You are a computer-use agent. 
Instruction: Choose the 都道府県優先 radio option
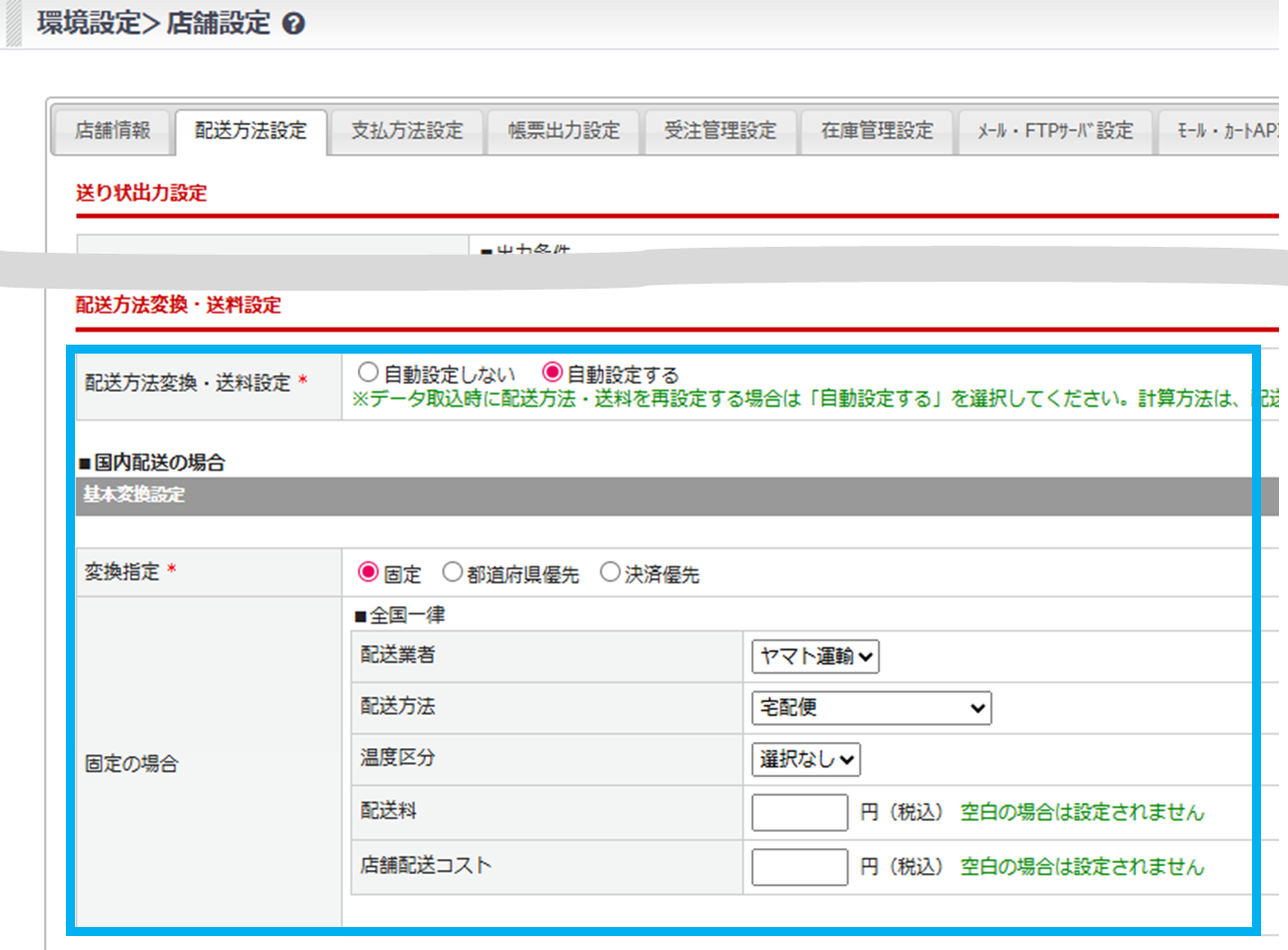(x=453, y=572)
